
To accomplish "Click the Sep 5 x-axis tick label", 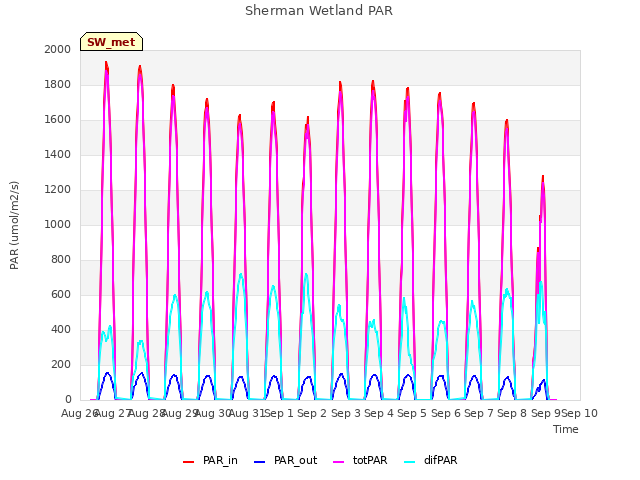I will click(x=412, y=413).
